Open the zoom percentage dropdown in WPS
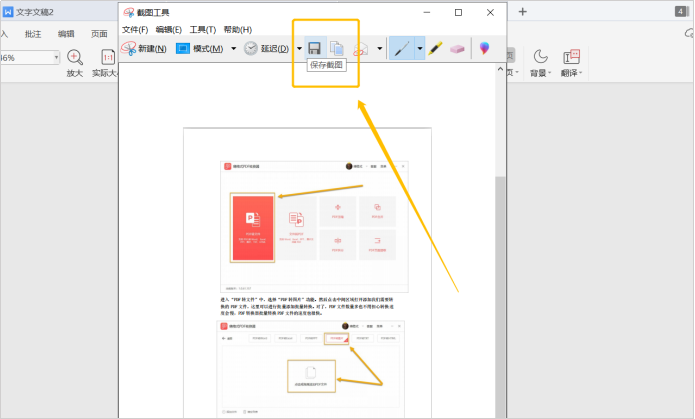Screen dimensions: 695x419 (56, 58)
